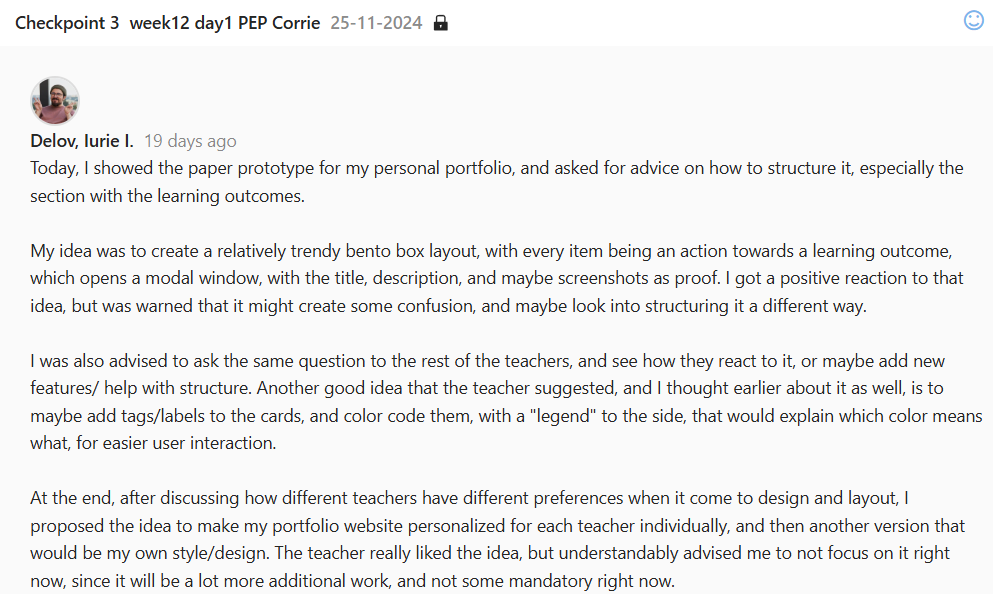Click the "19 days ago" timestamp
993x594 pixels.
(x=190, y=141)
